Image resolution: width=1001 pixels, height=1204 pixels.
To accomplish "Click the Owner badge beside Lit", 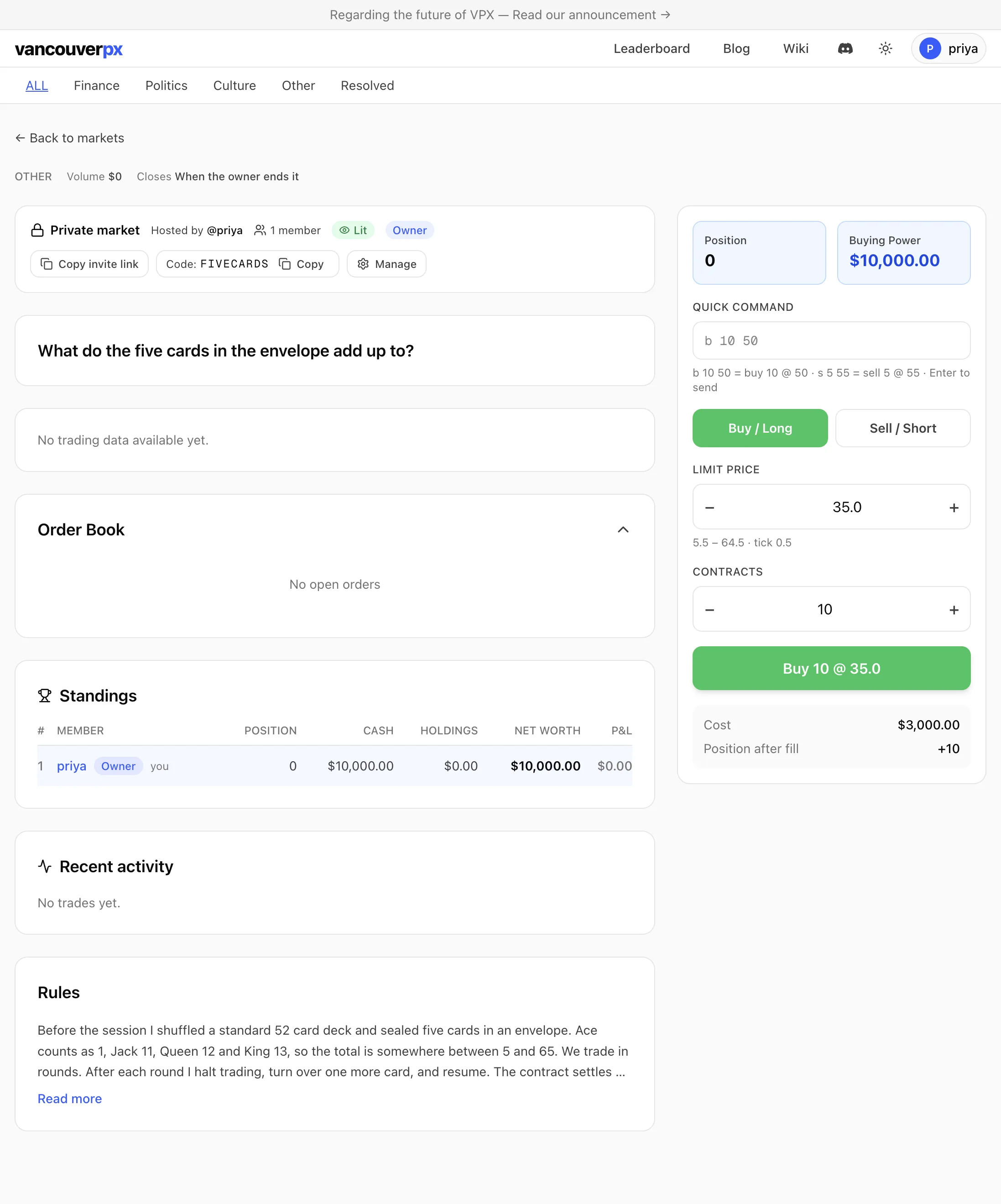I will point(410,230).
